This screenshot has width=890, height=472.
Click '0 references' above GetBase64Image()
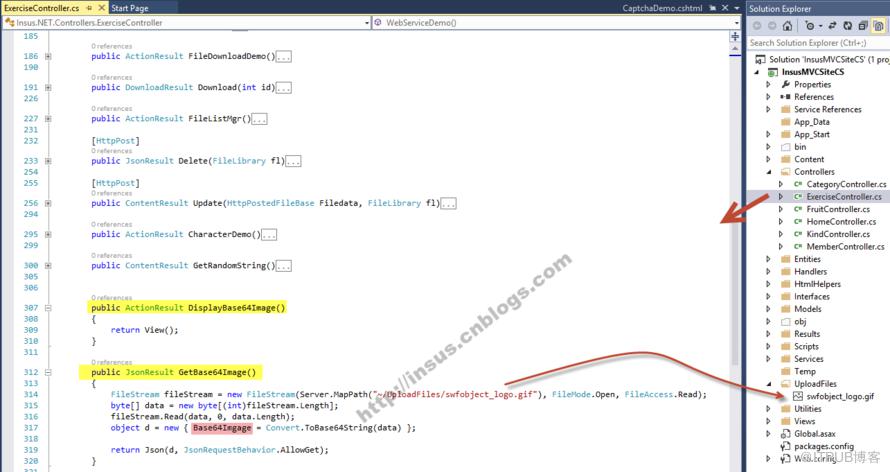[x=111, y=362]
